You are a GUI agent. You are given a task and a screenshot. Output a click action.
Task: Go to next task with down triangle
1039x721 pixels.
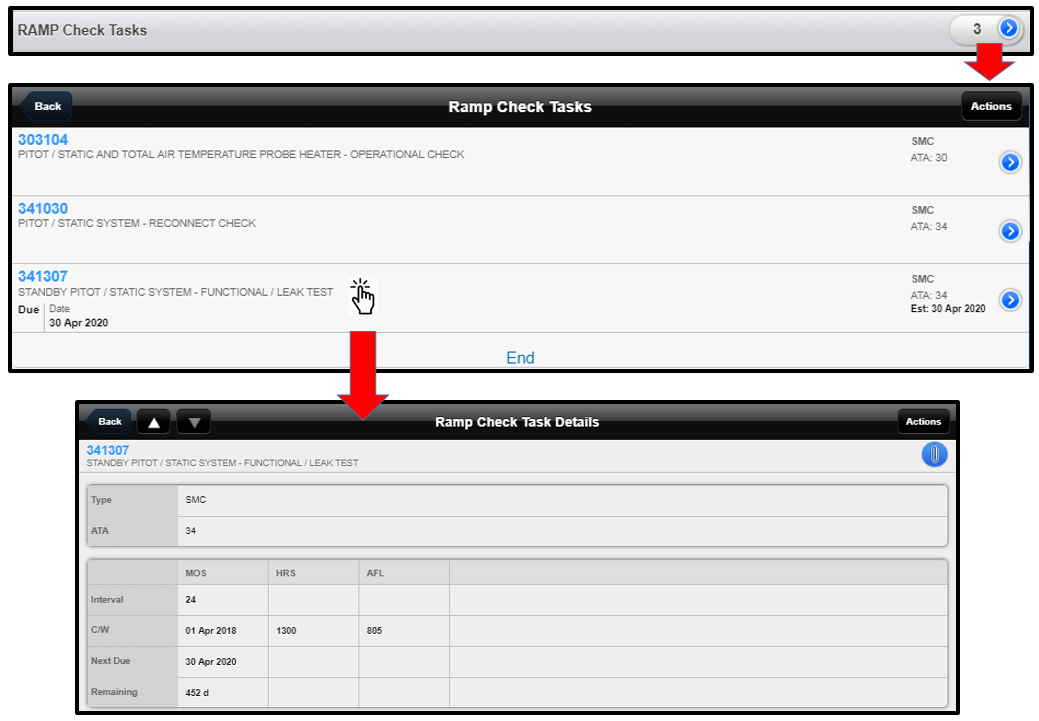click(x=194, y=421)
